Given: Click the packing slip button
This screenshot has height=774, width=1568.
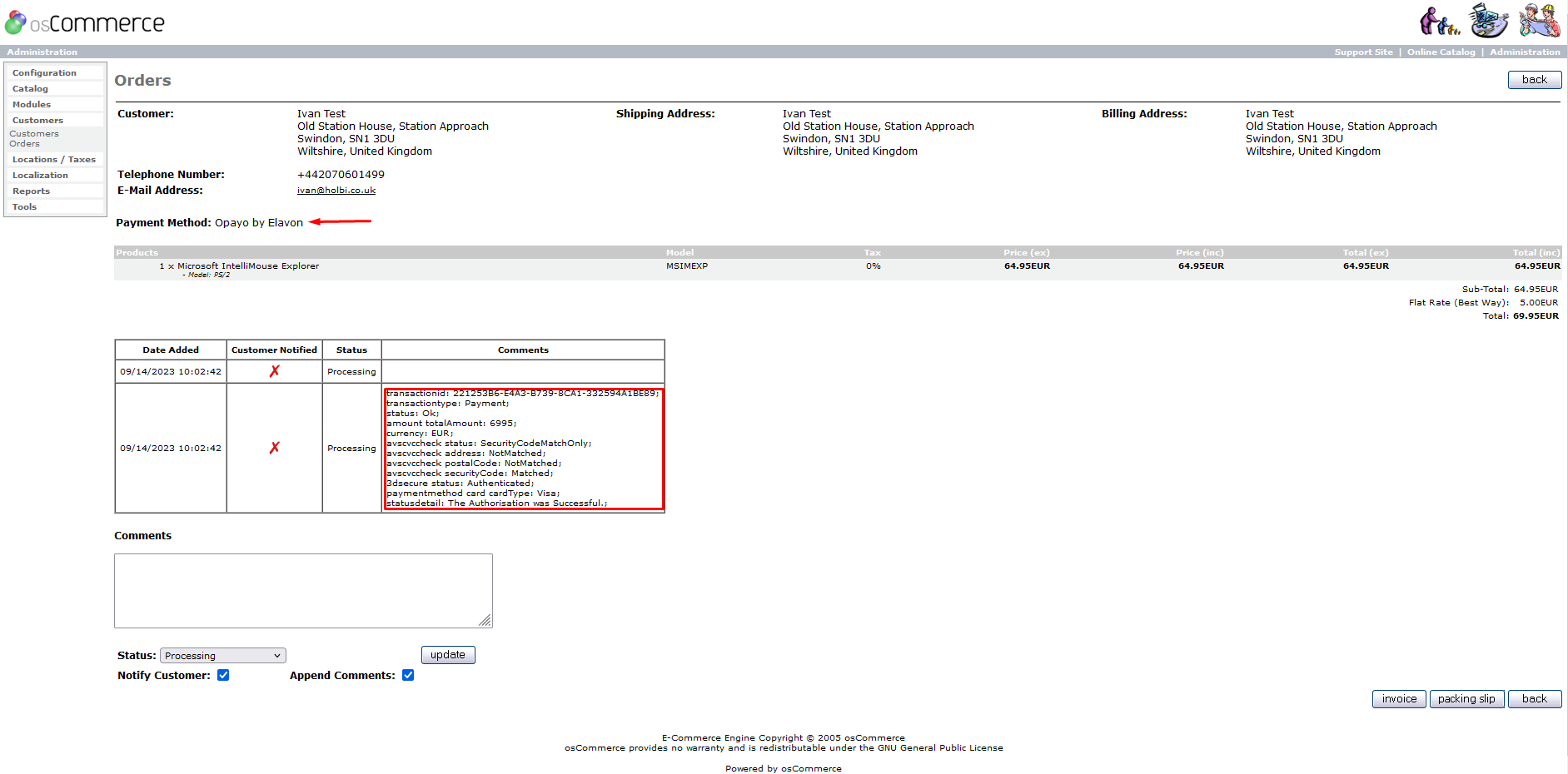Looking at the screenshot, I should [x=1466, y=699].
